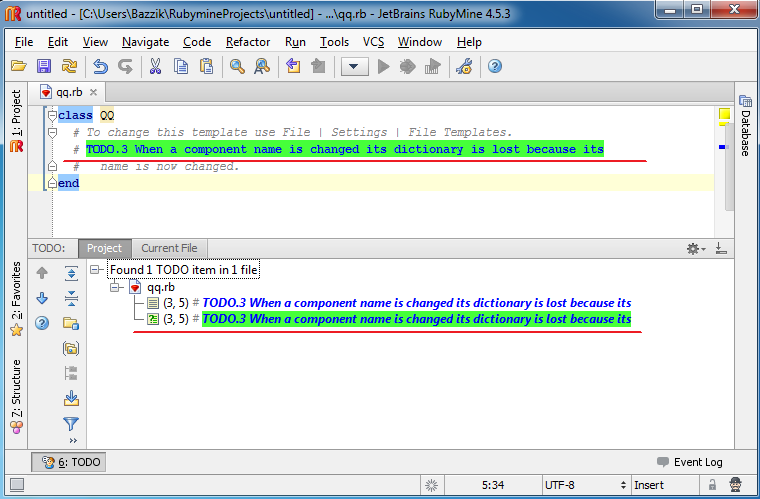Expand all TODO tree nodes
The image size is (760, 499).
coord(71,273)
